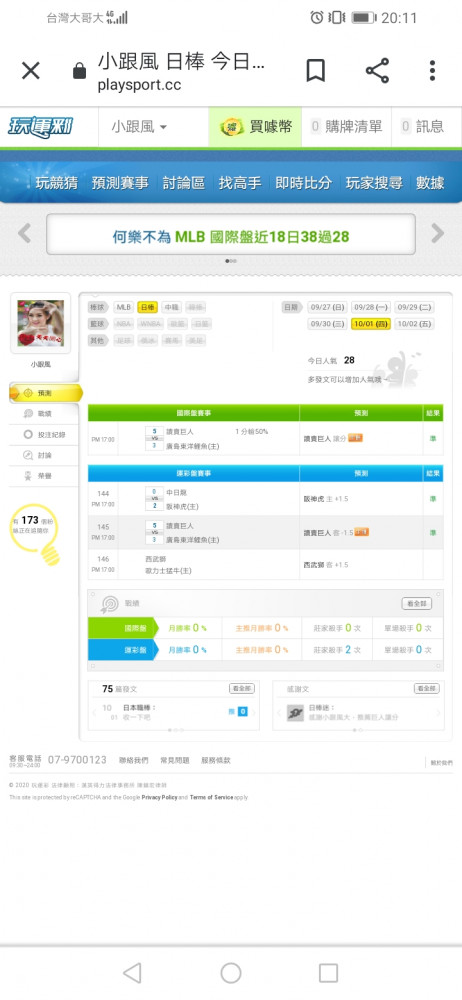Open 數據 nav item
462x1000 pixels.
click(430, 183)
